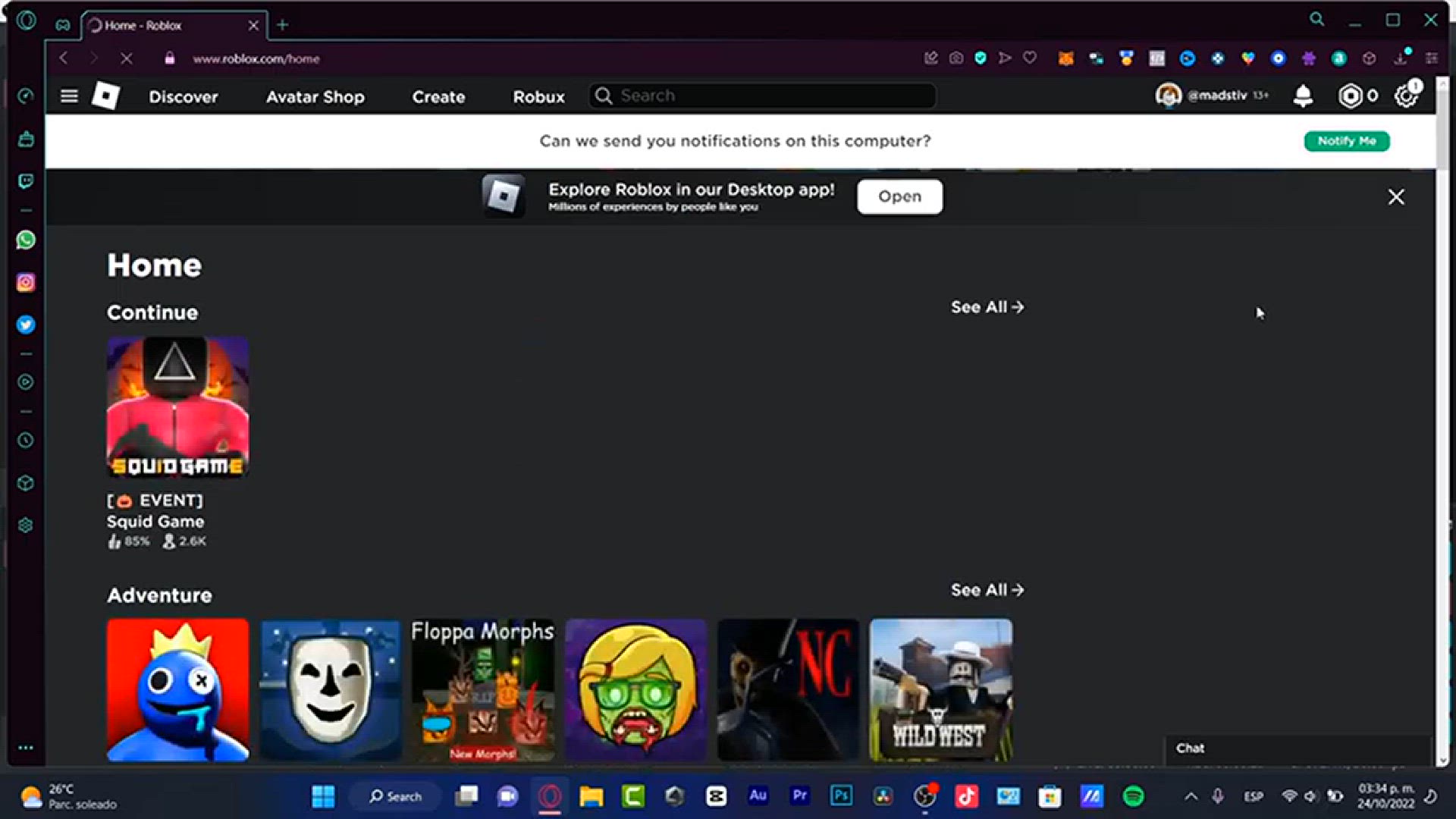Open the browser tab search magnifier
The height and width of the screenshot is (819, 1456).
click(x=1317, y=20)
